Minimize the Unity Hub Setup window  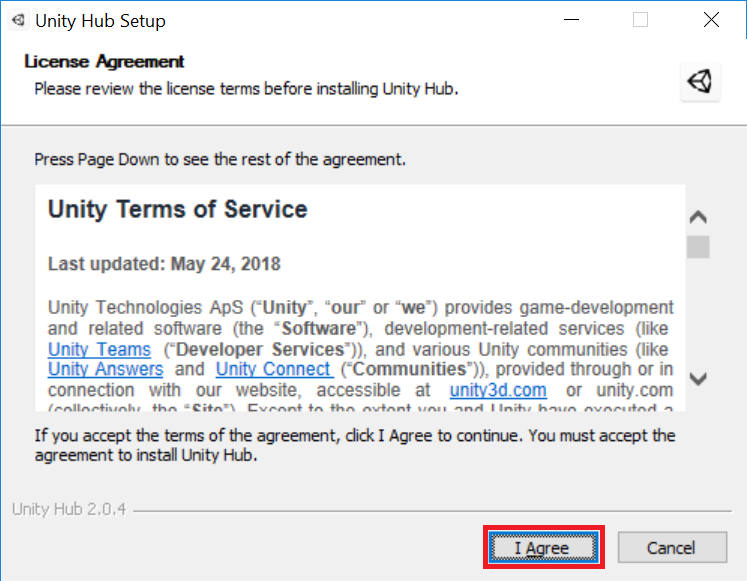tap(571, 20)
